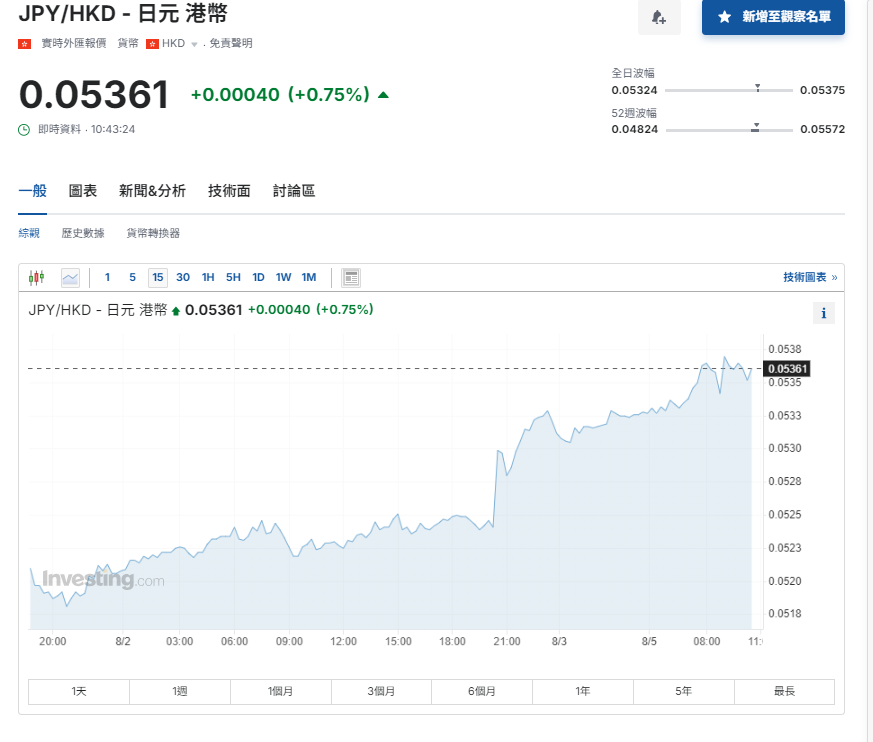Select the 1年 timeframe button
This screenshot has height=742, width=873.
[x=582, y=691]
